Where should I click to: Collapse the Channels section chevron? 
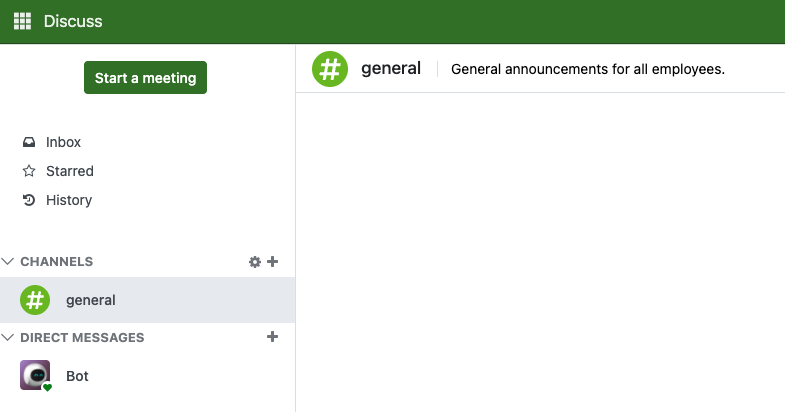pos(8,261)
